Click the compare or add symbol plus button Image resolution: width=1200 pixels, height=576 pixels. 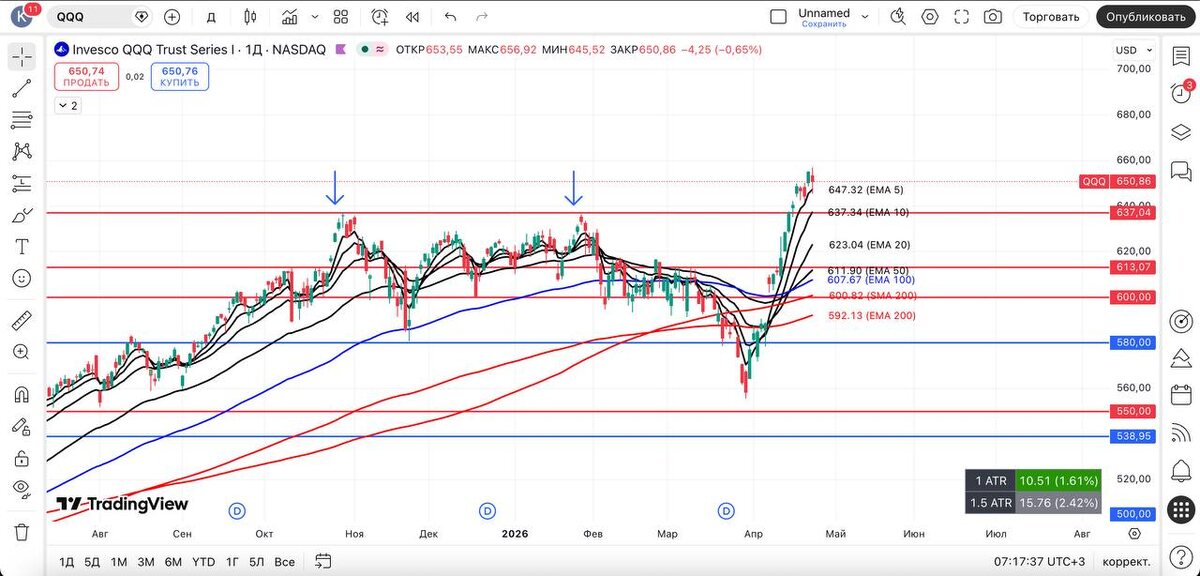172,17
